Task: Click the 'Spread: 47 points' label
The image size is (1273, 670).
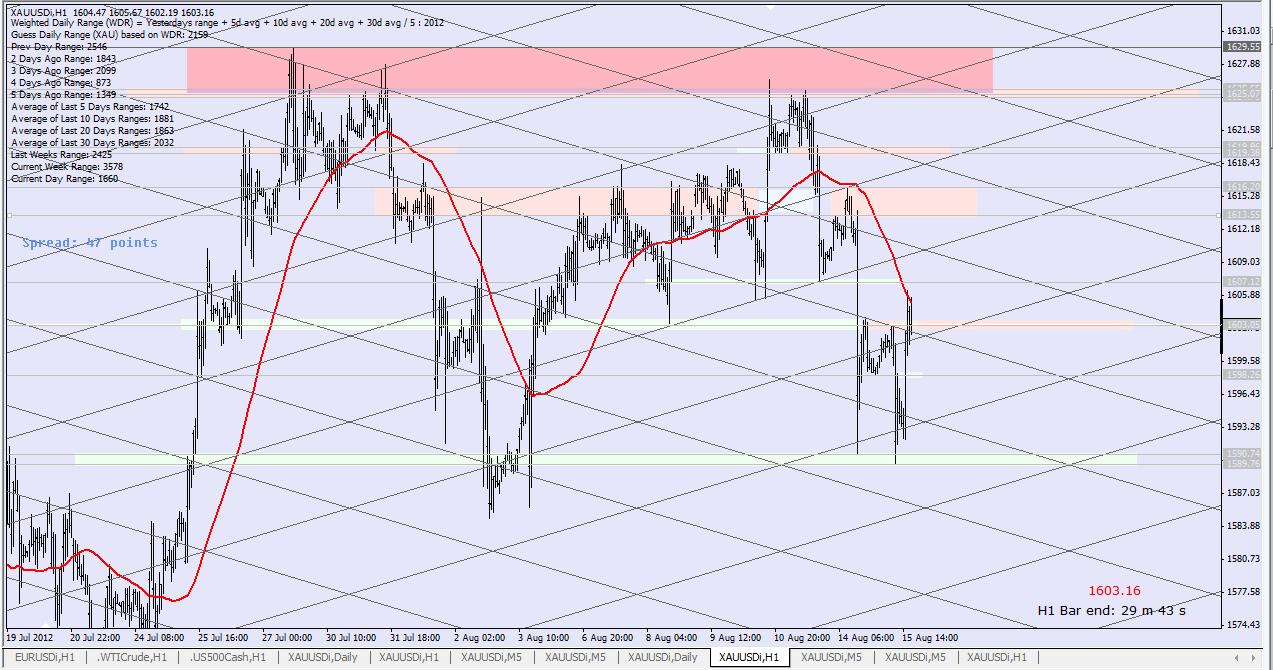Action: pos(90,243)
